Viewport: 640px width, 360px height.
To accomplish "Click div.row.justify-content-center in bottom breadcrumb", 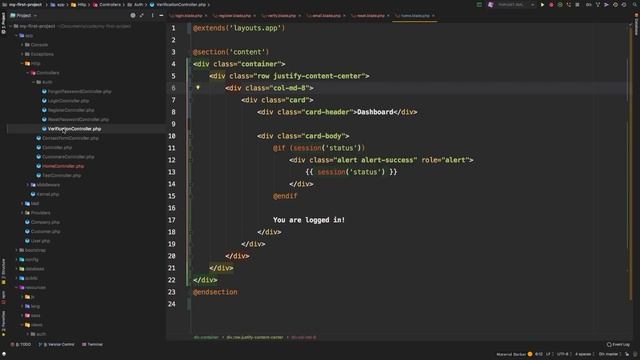I will (255, 338).
